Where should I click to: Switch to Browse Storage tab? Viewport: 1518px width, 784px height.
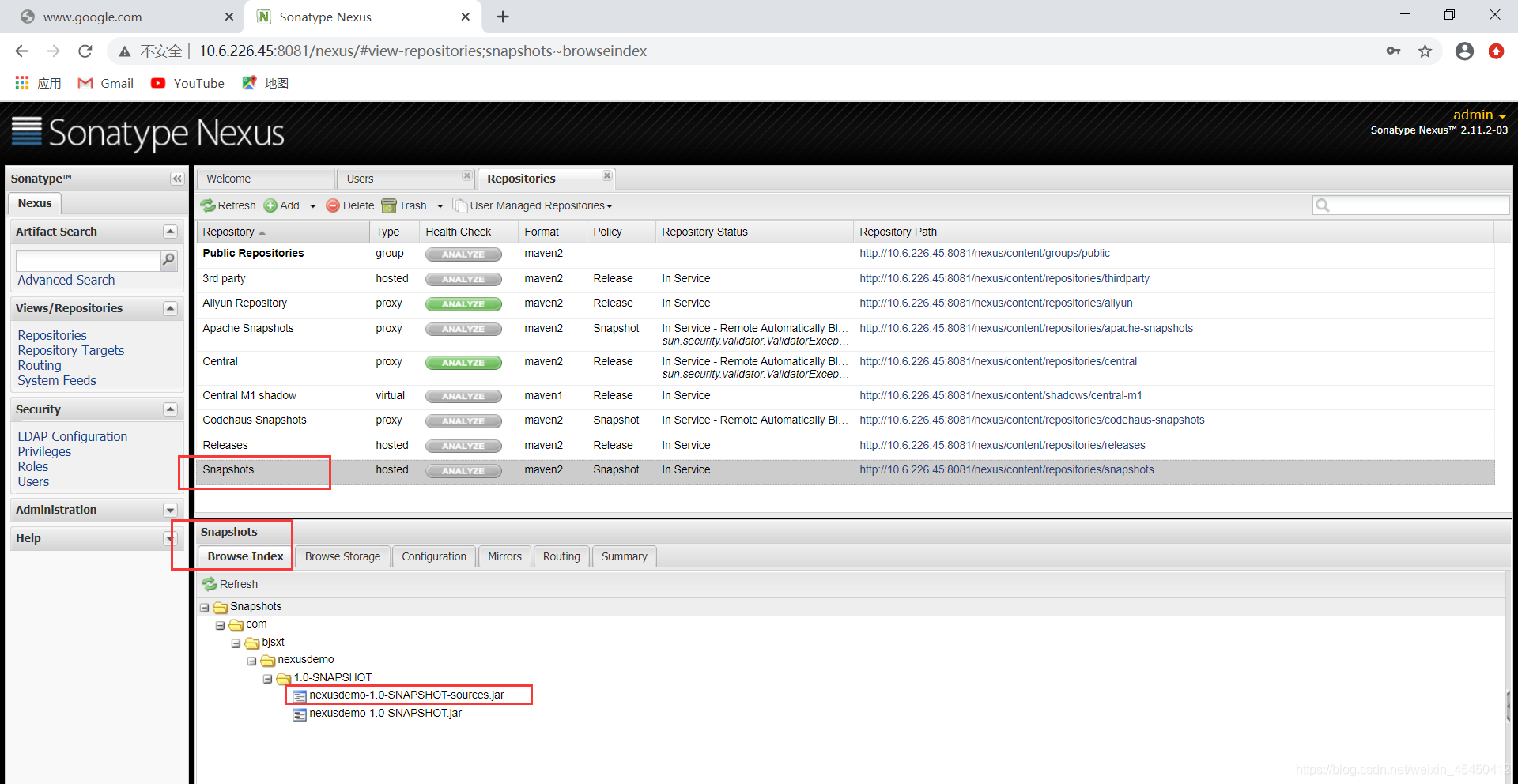click(x=343, y=556)
